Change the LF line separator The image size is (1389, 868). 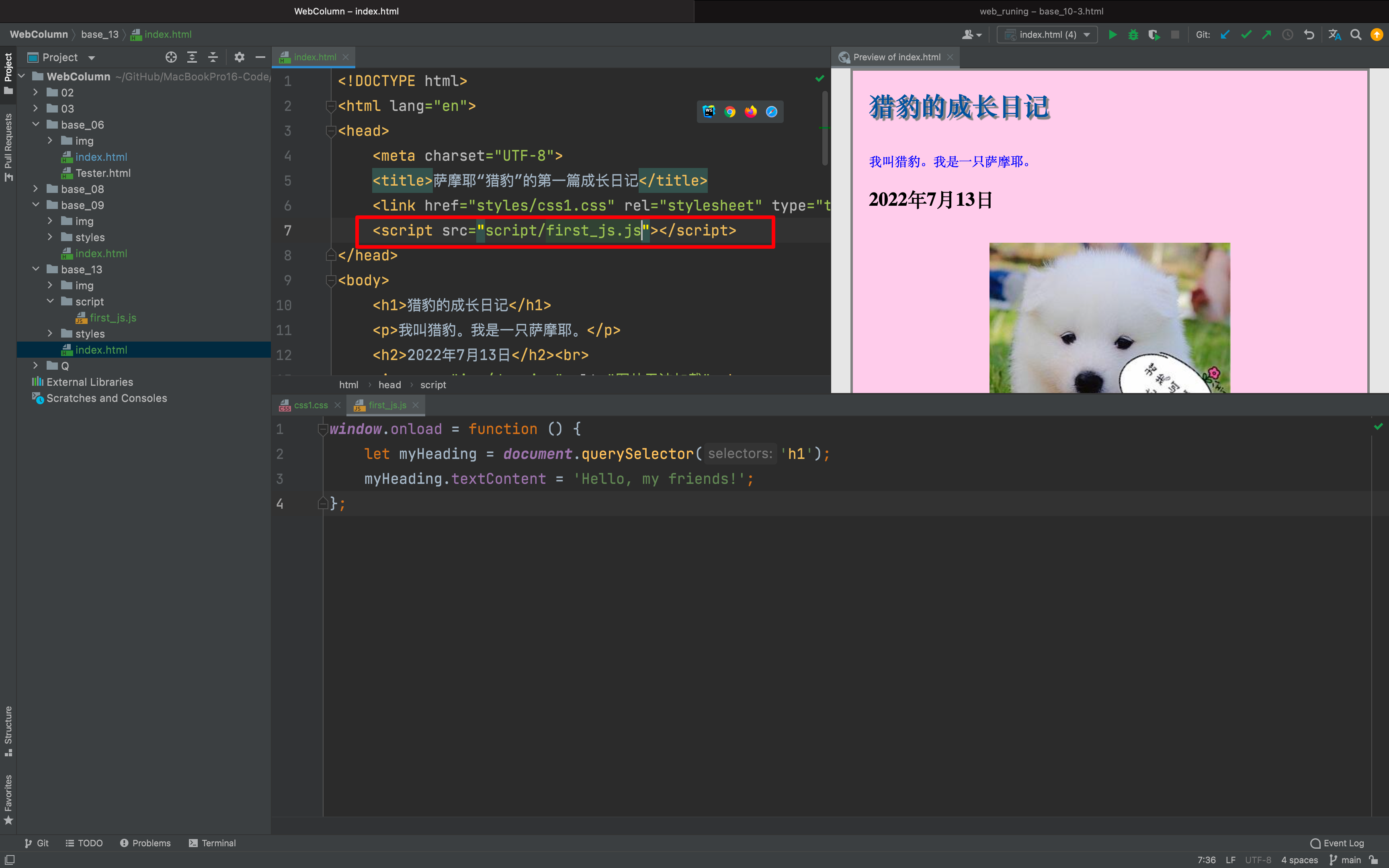pos(1231,860)
